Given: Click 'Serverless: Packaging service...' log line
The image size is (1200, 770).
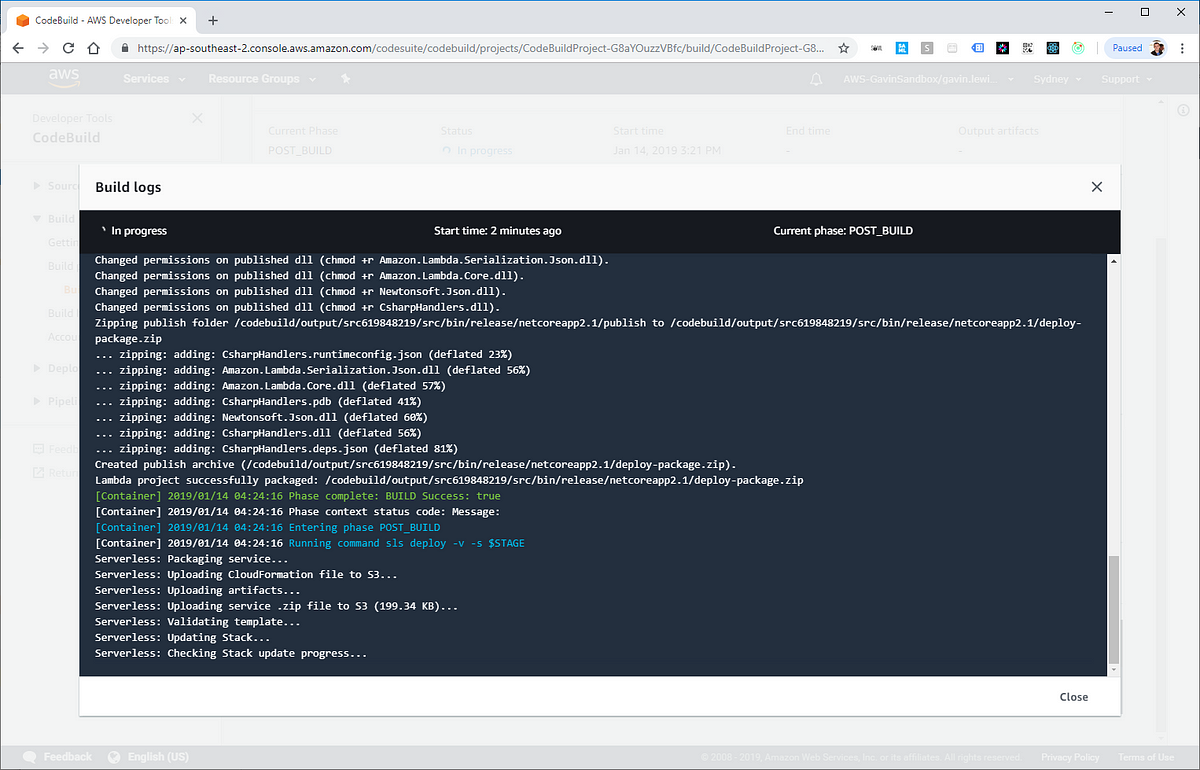Looking at the screenshot, I should click(191, 559).
